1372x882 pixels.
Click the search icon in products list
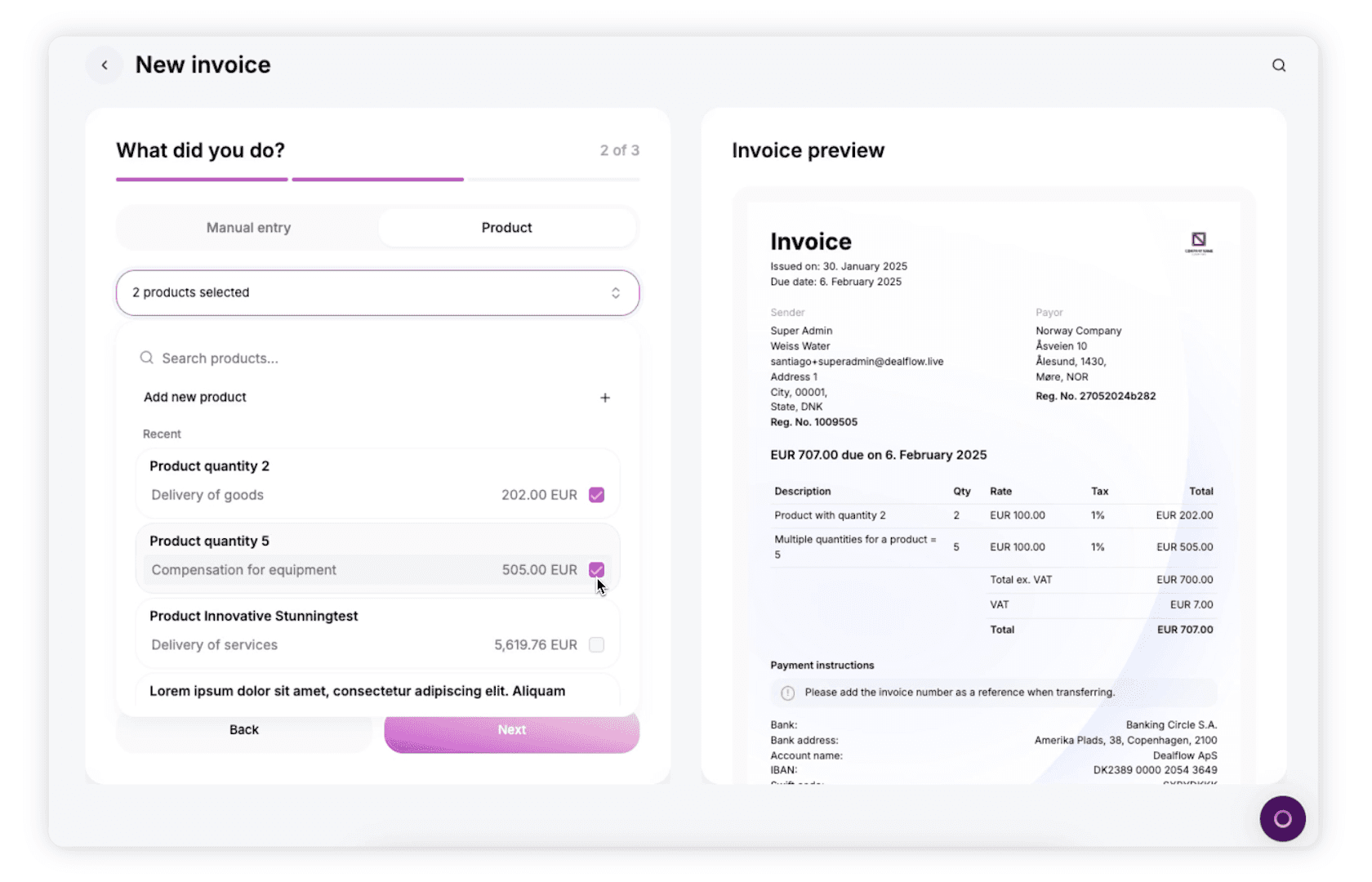coord(146,358)
